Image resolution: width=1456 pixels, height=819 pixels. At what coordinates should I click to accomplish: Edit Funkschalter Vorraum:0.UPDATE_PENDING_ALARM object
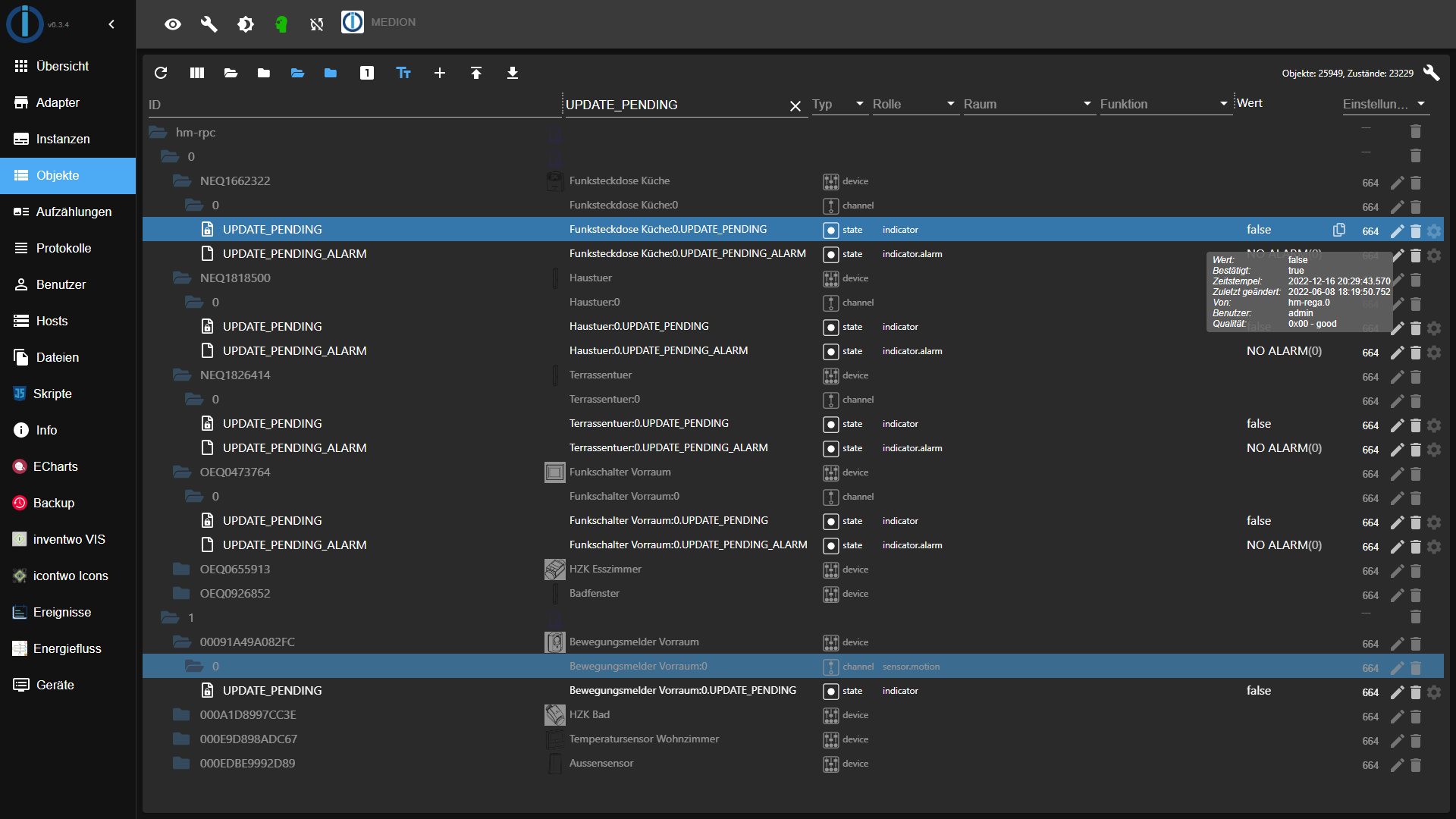[x=1397, y=546]
